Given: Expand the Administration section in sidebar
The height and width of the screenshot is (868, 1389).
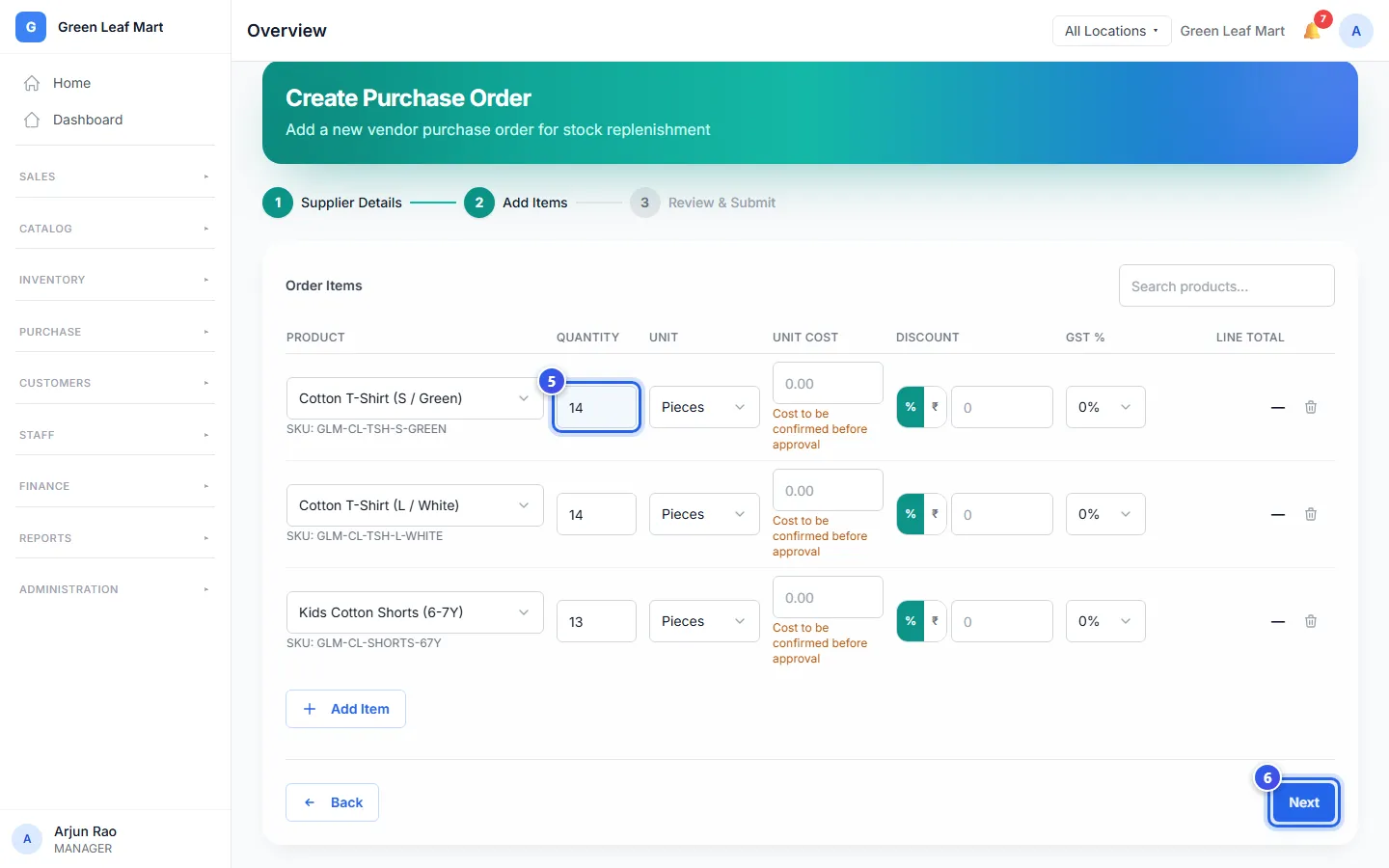Looking at the screenshot, I should (116, 589).
